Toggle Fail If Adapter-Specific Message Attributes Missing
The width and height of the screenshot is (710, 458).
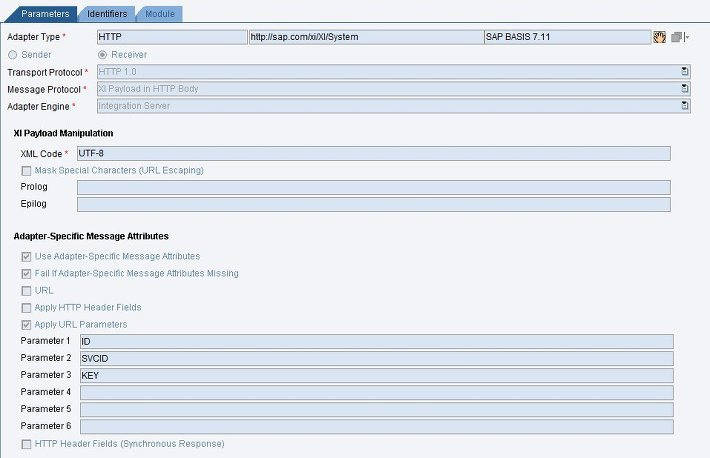26,274
